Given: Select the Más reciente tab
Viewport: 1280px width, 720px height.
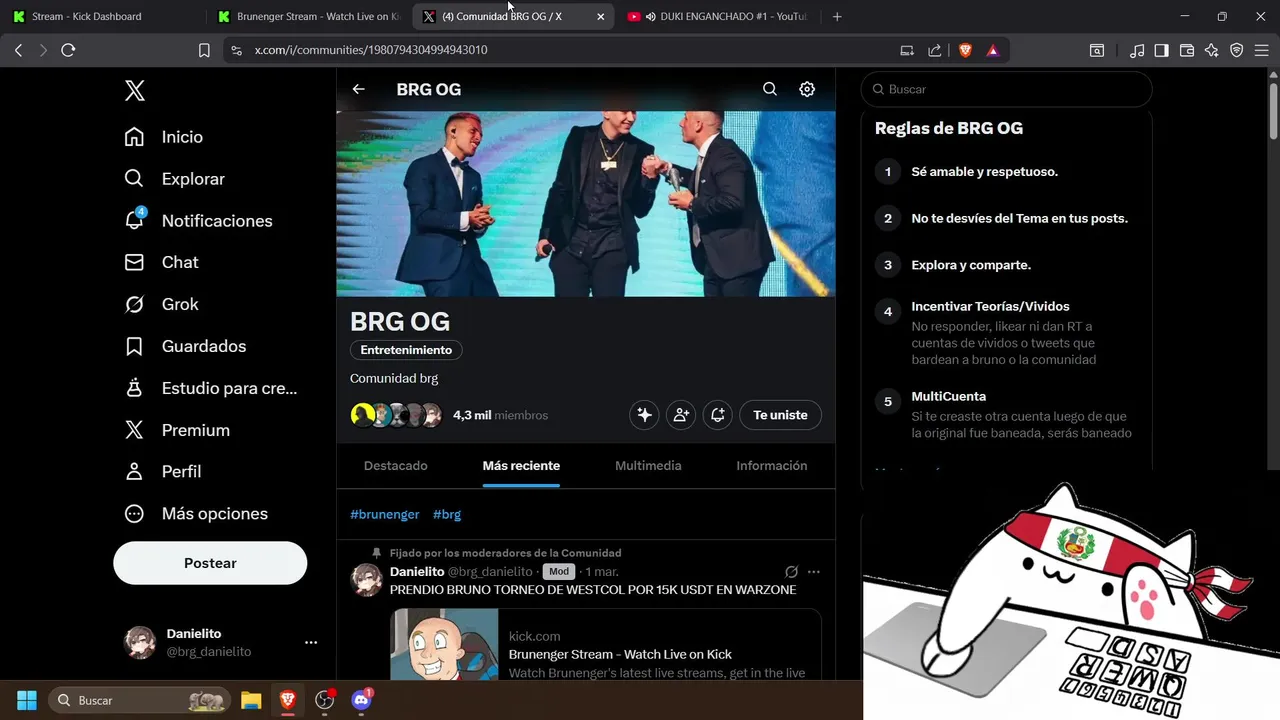Looking at the screenshot, I should coord(521,466).
